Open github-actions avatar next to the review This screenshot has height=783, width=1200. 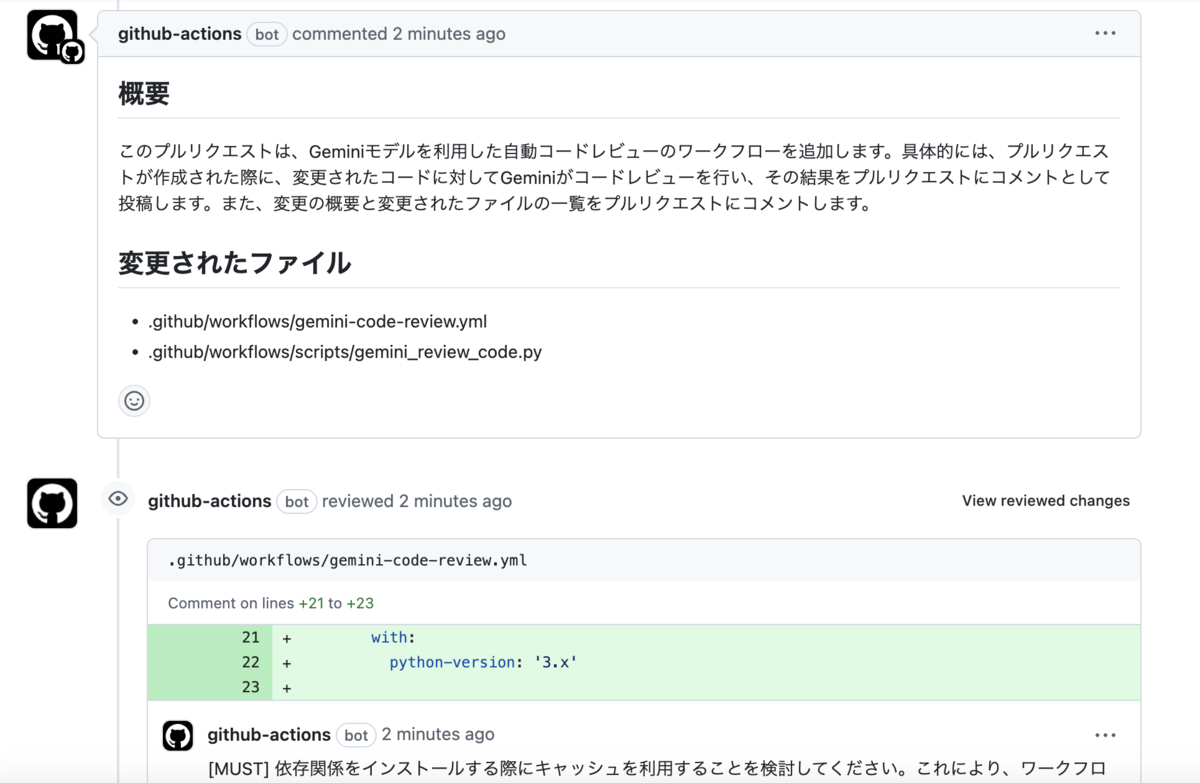coord(52,503)
